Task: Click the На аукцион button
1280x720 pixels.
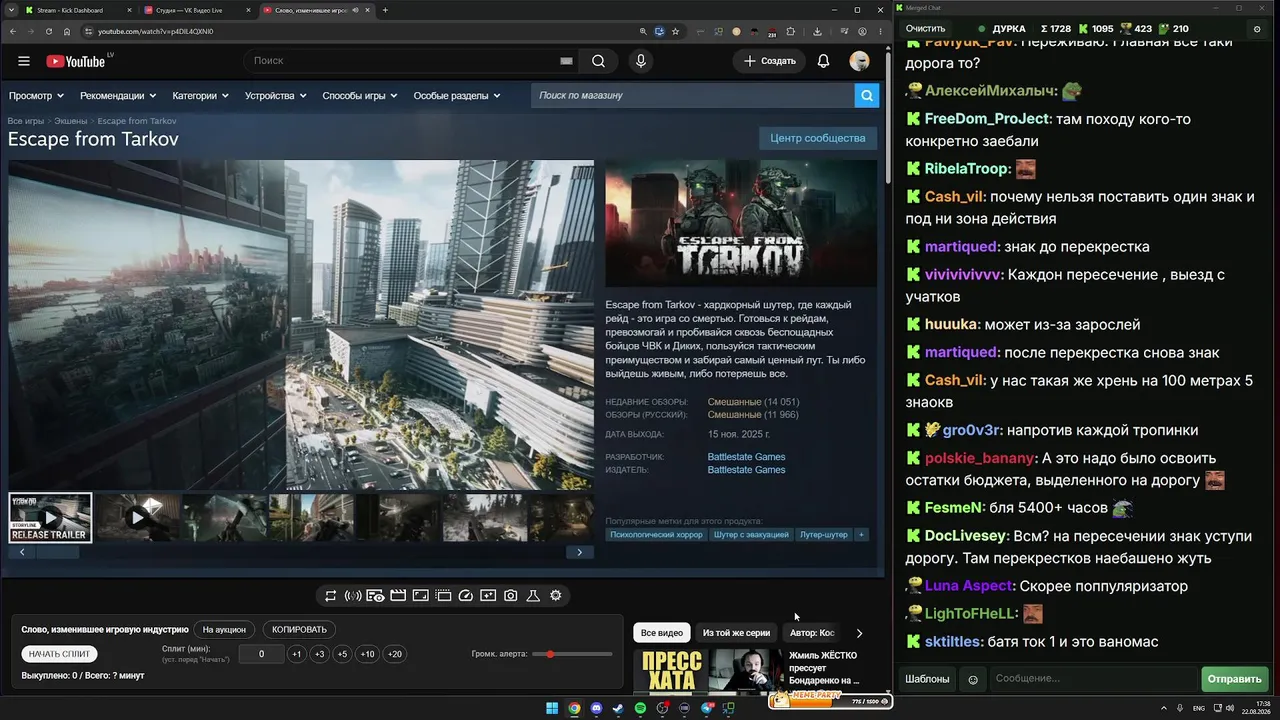Action: (x=224, y=630)
